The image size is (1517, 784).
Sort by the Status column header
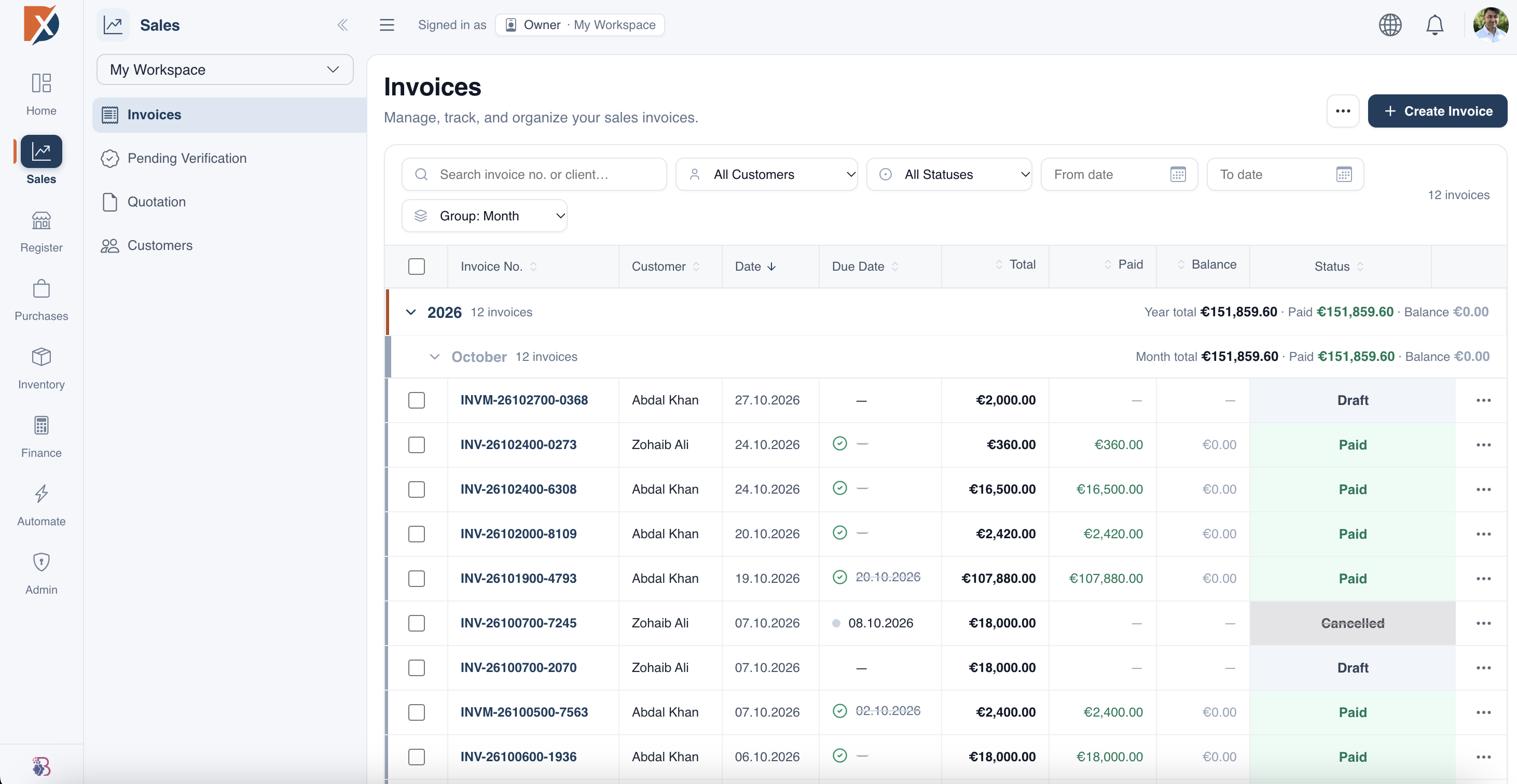click(x=1339, y=267)
